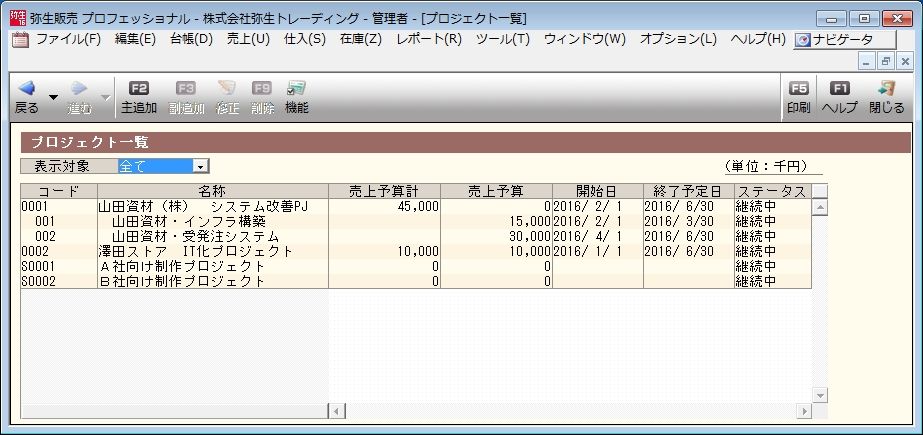Open the ウィンドウ(W) menu
The image size is (923, 435).
[x=585, y=39]
